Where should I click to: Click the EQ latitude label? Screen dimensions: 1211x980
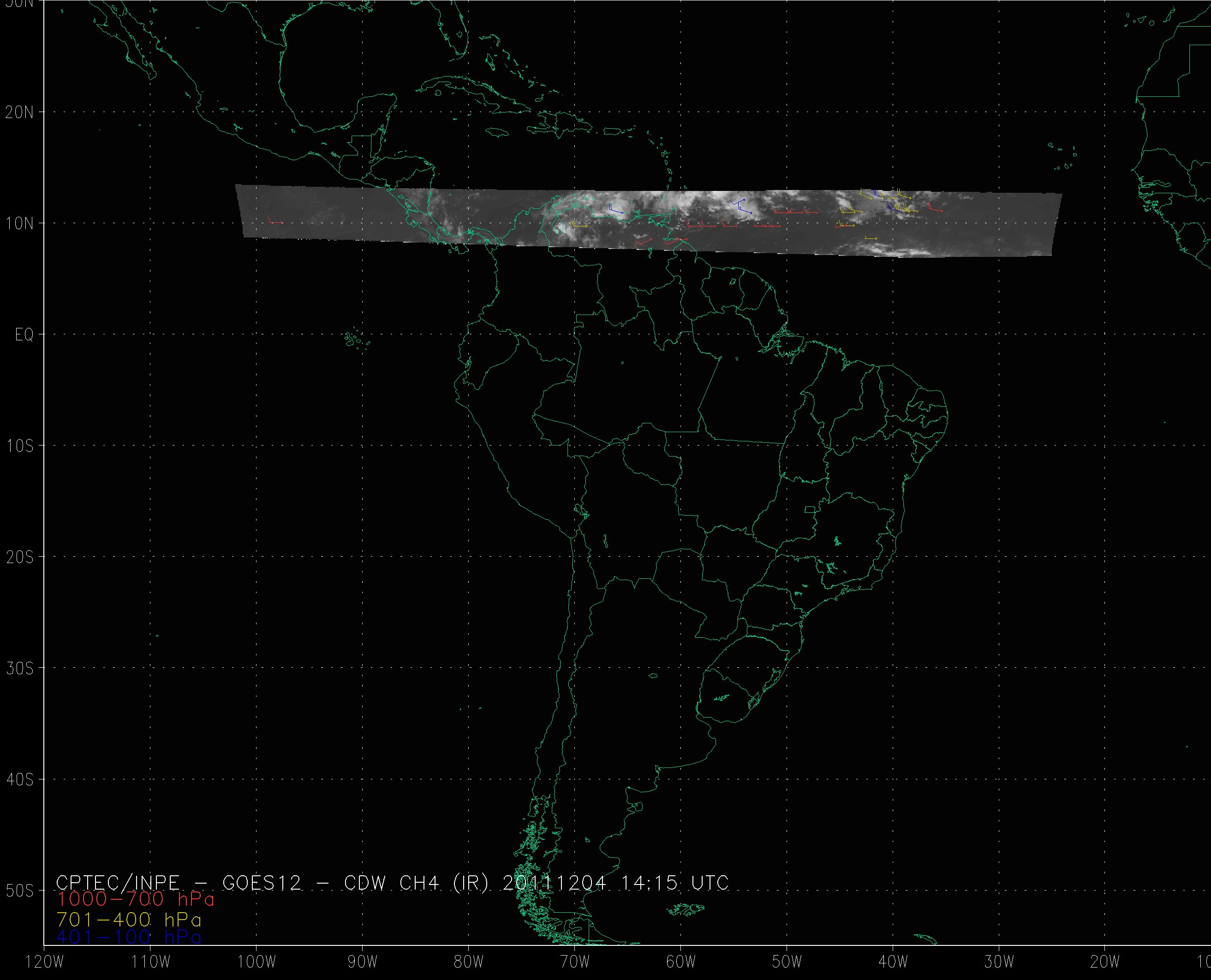pos(24,335)
